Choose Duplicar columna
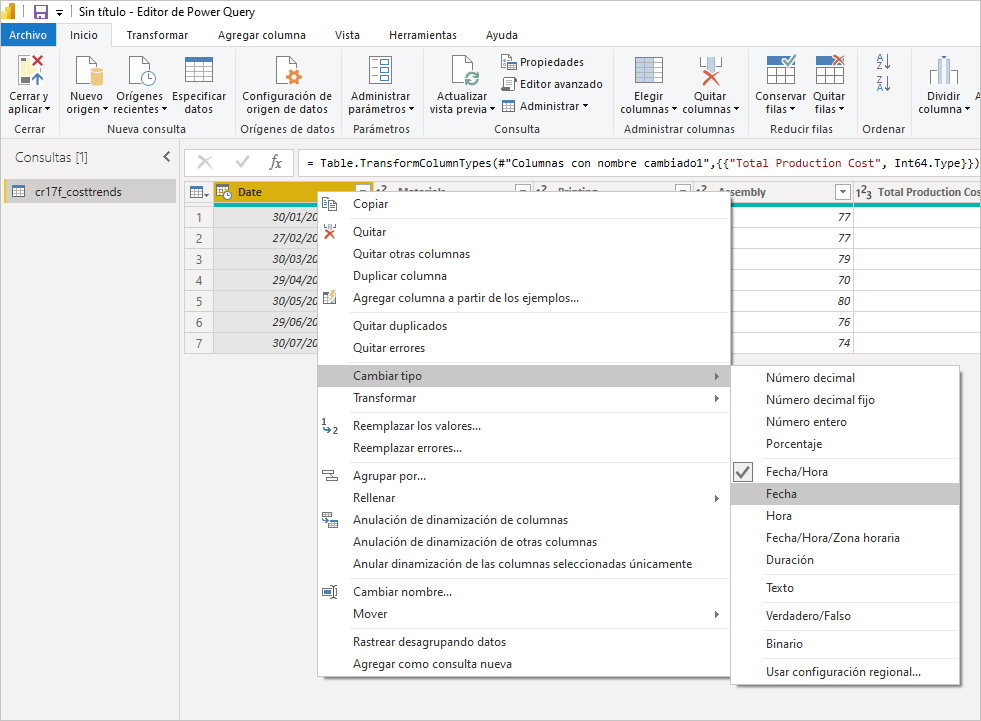Viewport: 981px width, 721px height. coord(524,276)
